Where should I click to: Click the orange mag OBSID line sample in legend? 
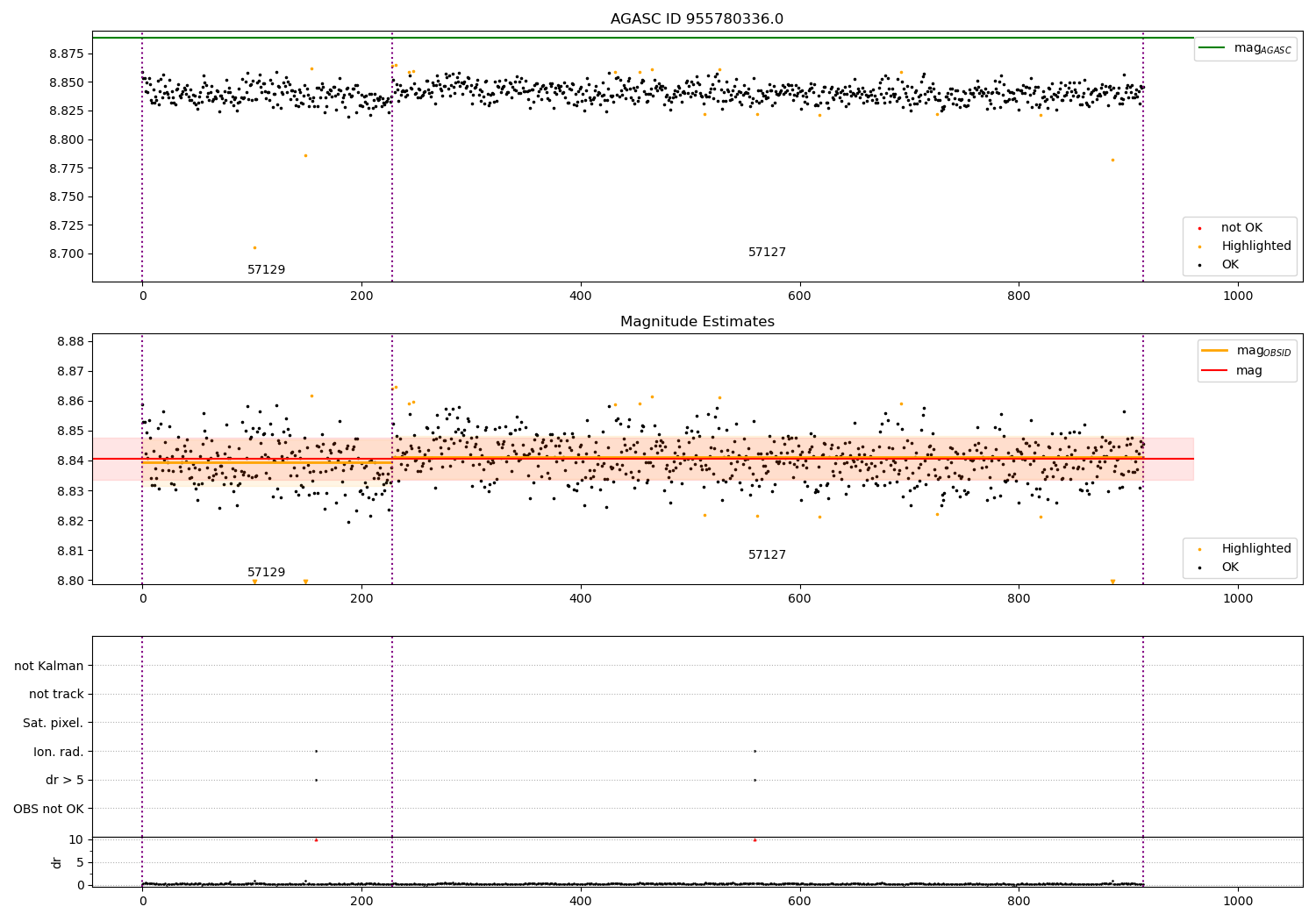(1215, 350)
